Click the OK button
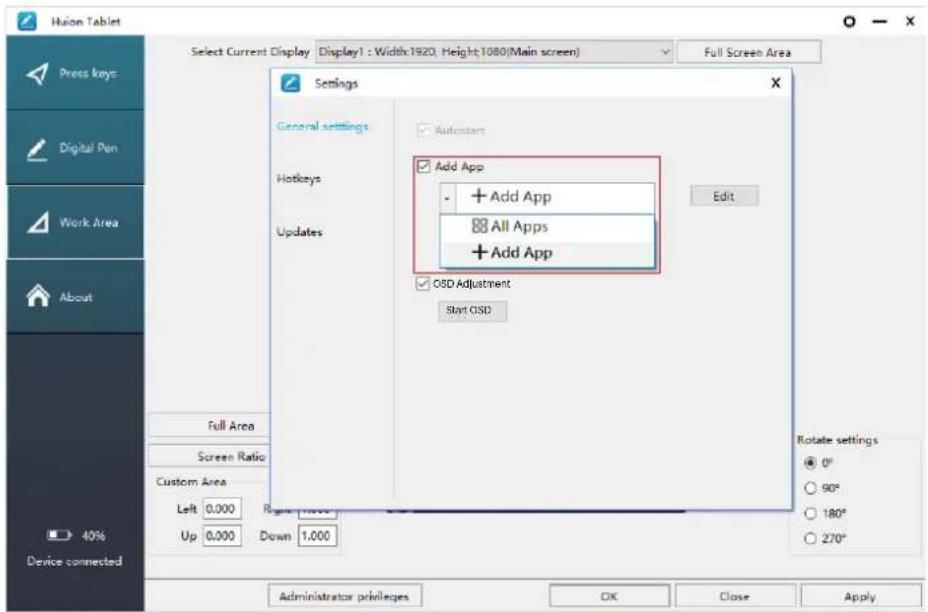The image size is (928, 612). [610, 596]
